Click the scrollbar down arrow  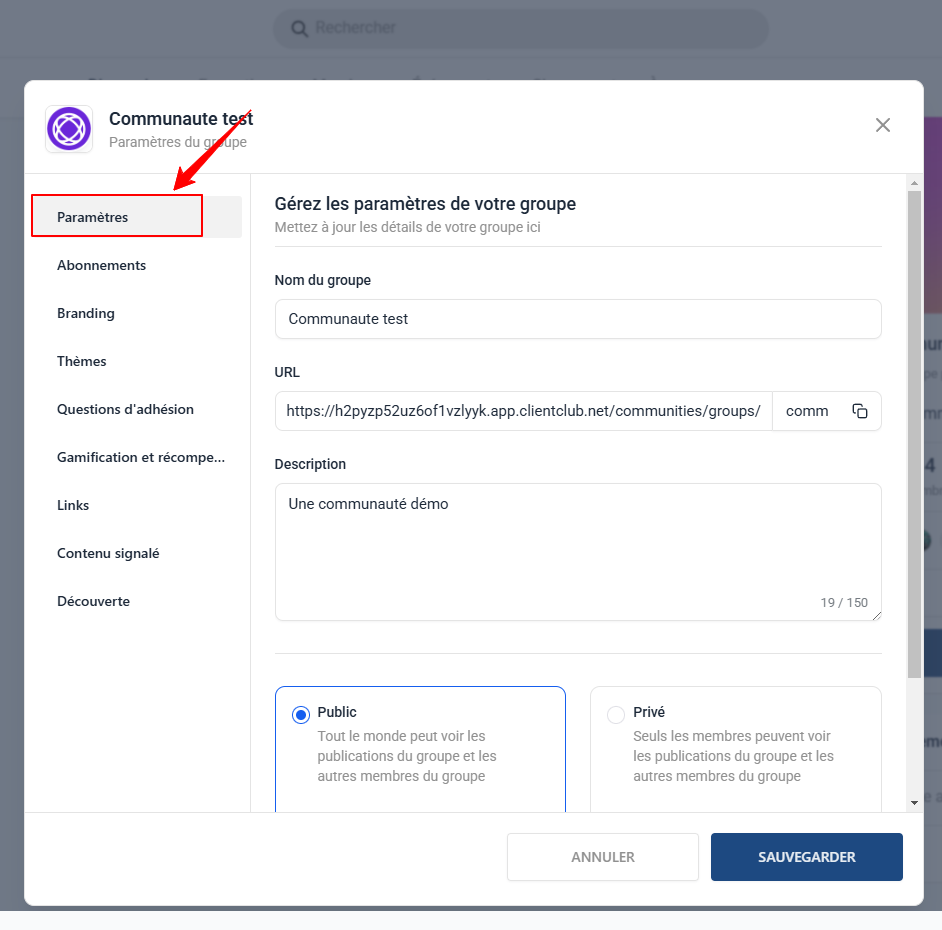(914, 802)
